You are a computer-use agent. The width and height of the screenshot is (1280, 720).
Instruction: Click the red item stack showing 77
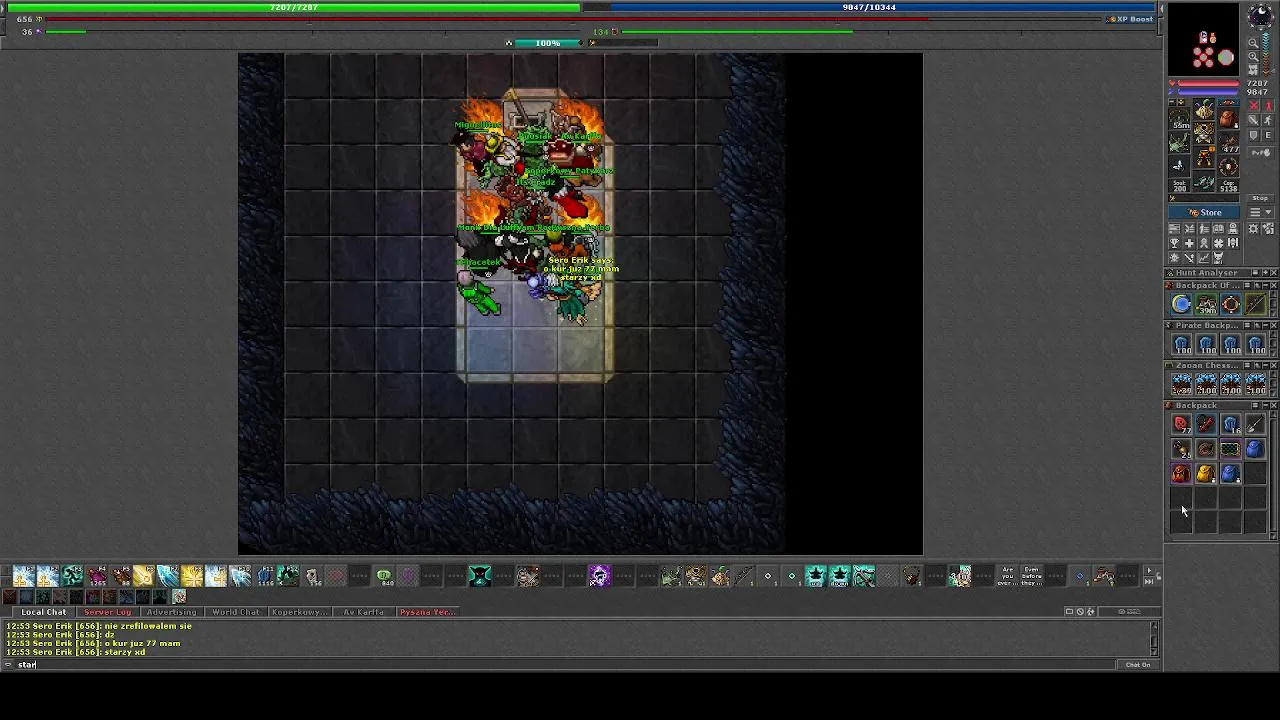point(1182,424)
